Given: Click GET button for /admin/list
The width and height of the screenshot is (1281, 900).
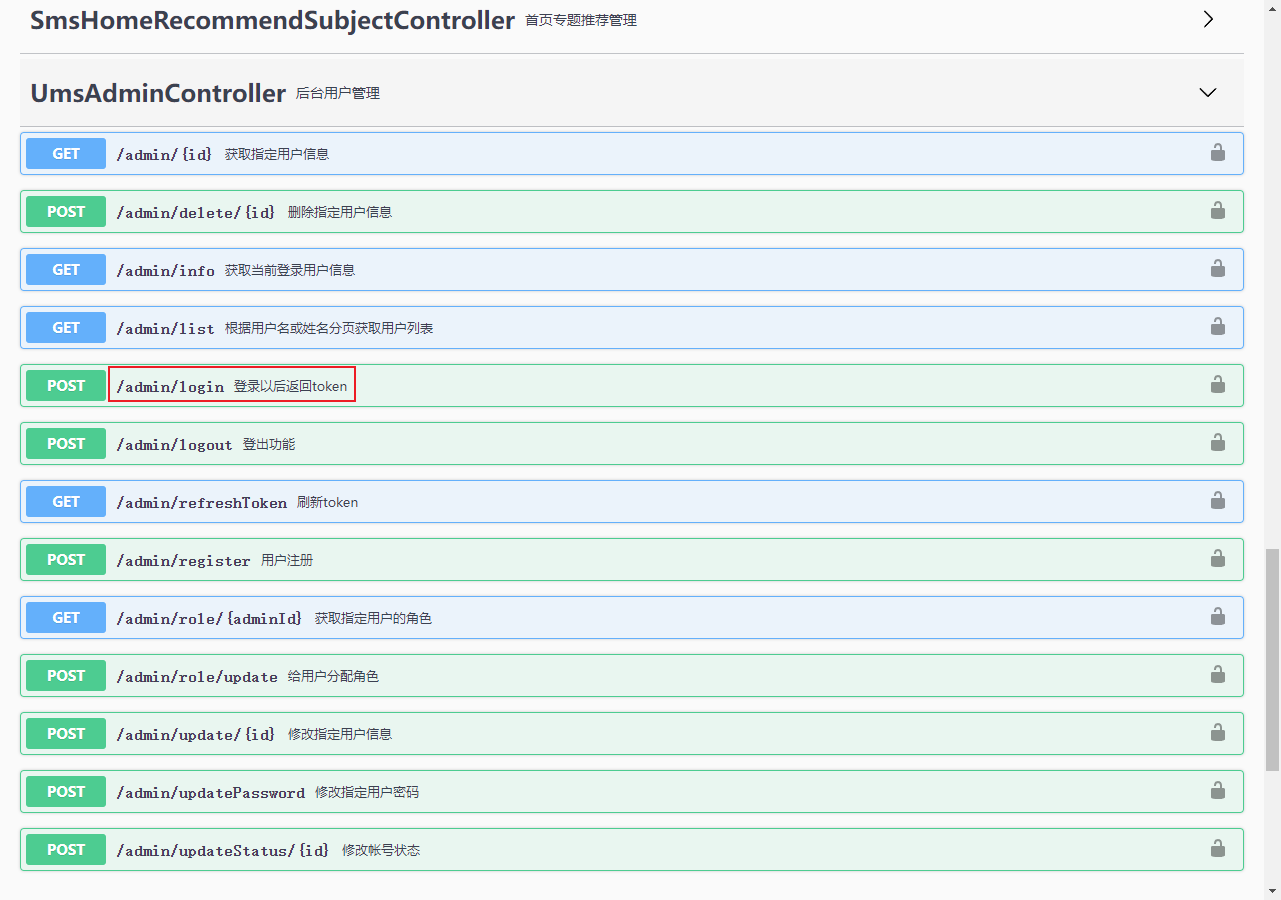Looking at the screenshot, I should tap(66, 328).
